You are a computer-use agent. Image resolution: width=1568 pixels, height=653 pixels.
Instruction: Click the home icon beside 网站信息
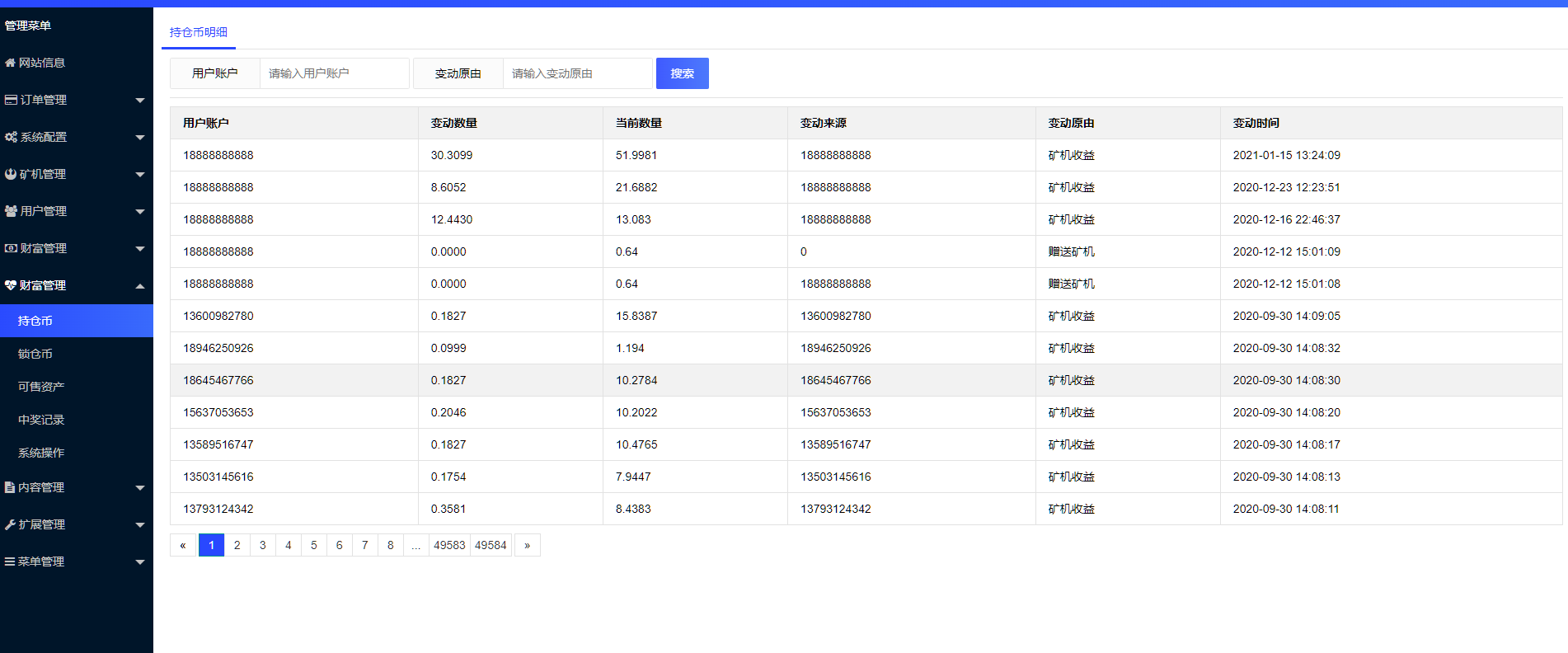click(x=10, y=63)
